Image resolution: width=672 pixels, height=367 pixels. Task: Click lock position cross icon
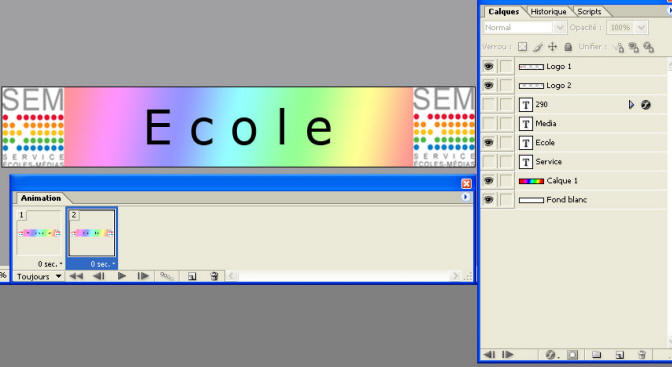(552, 47)
